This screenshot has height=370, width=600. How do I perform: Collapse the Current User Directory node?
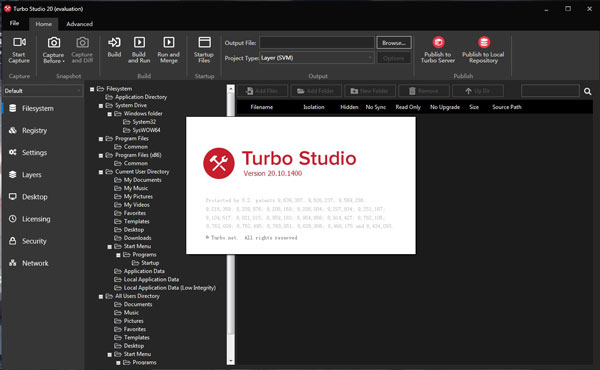click(101, 172)
